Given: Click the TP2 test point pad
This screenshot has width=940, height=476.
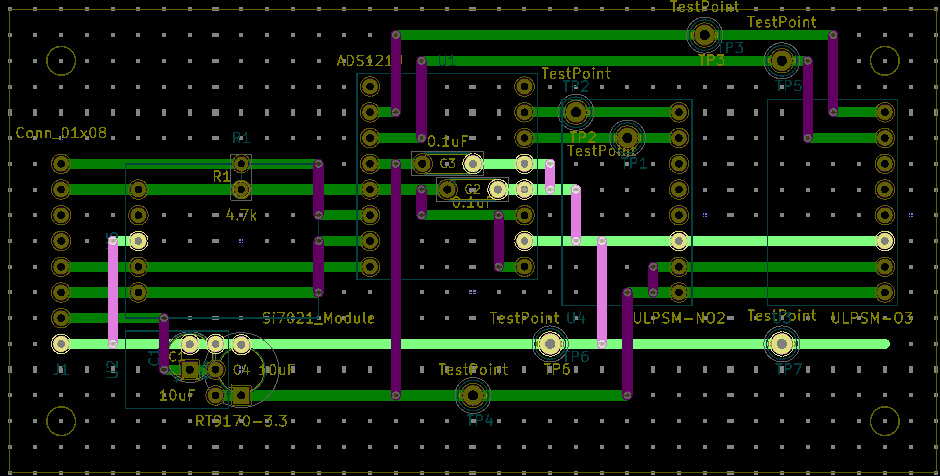Looking at the screenshot, I should (575, 111).
